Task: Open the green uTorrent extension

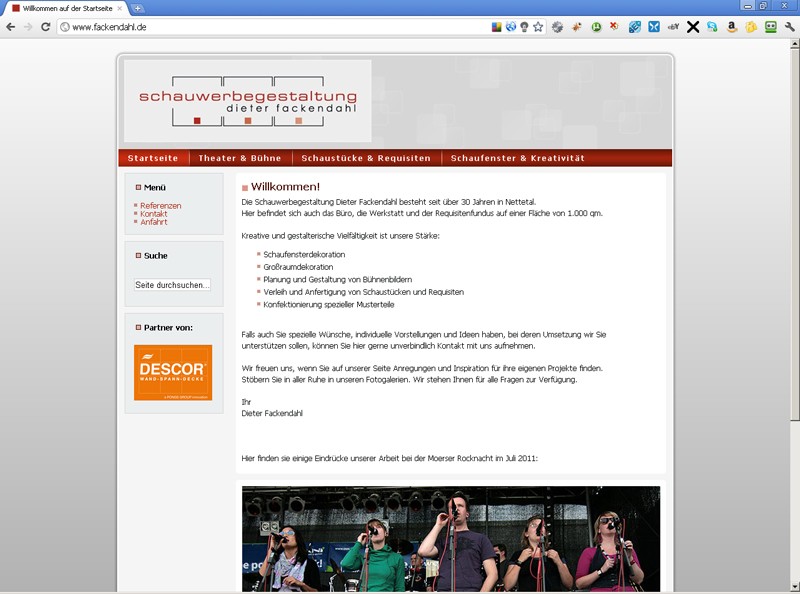Action: pos(596,27)
